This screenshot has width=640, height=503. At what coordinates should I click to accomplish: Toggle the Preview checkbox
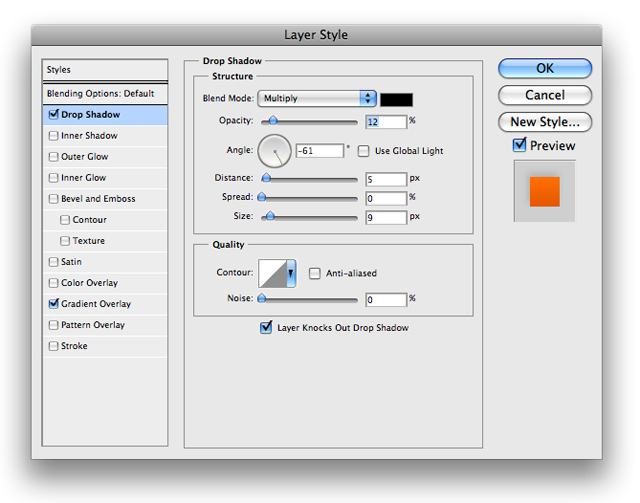click(519, 145)
